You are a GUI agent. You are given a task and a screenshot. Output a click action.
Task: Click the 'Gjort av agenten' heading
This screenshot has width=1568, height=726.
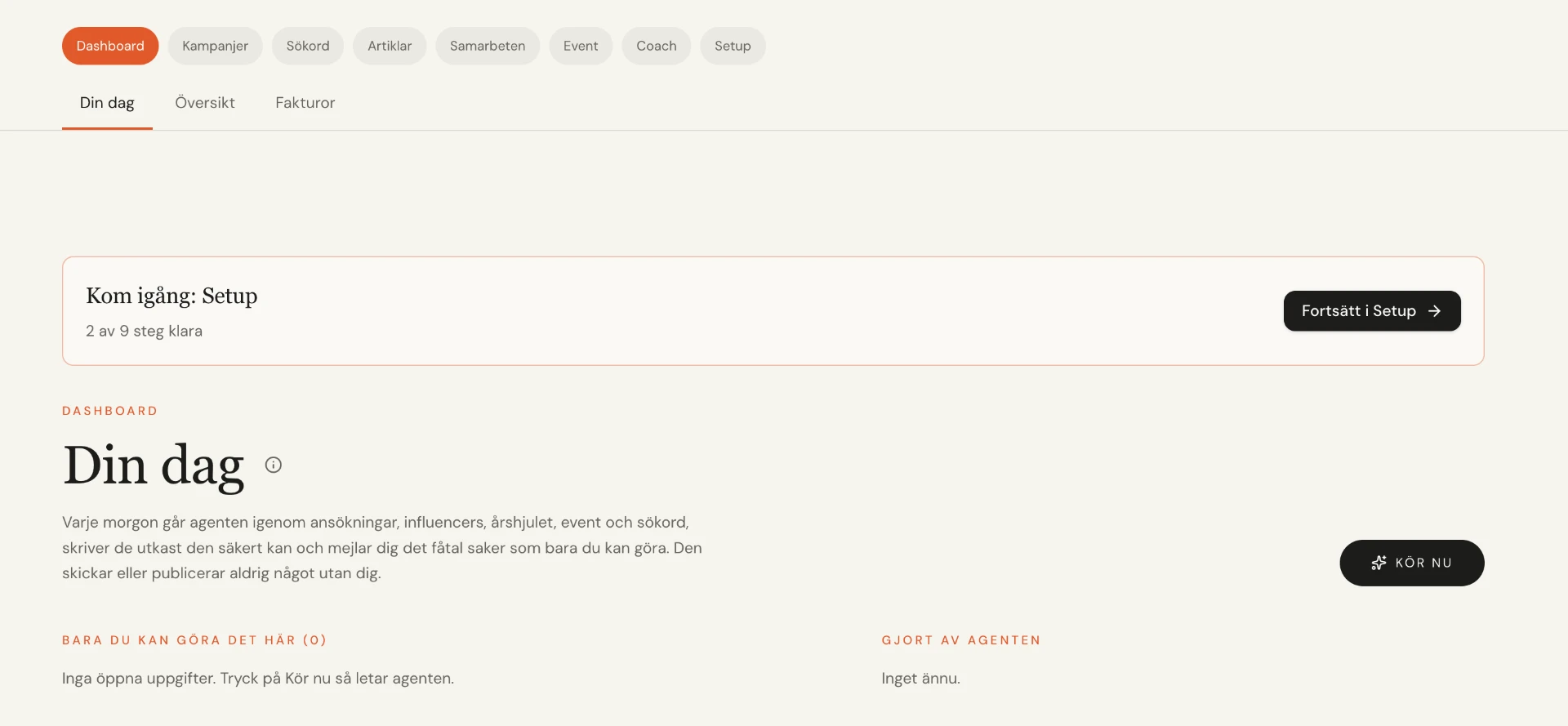click(961, 640)
